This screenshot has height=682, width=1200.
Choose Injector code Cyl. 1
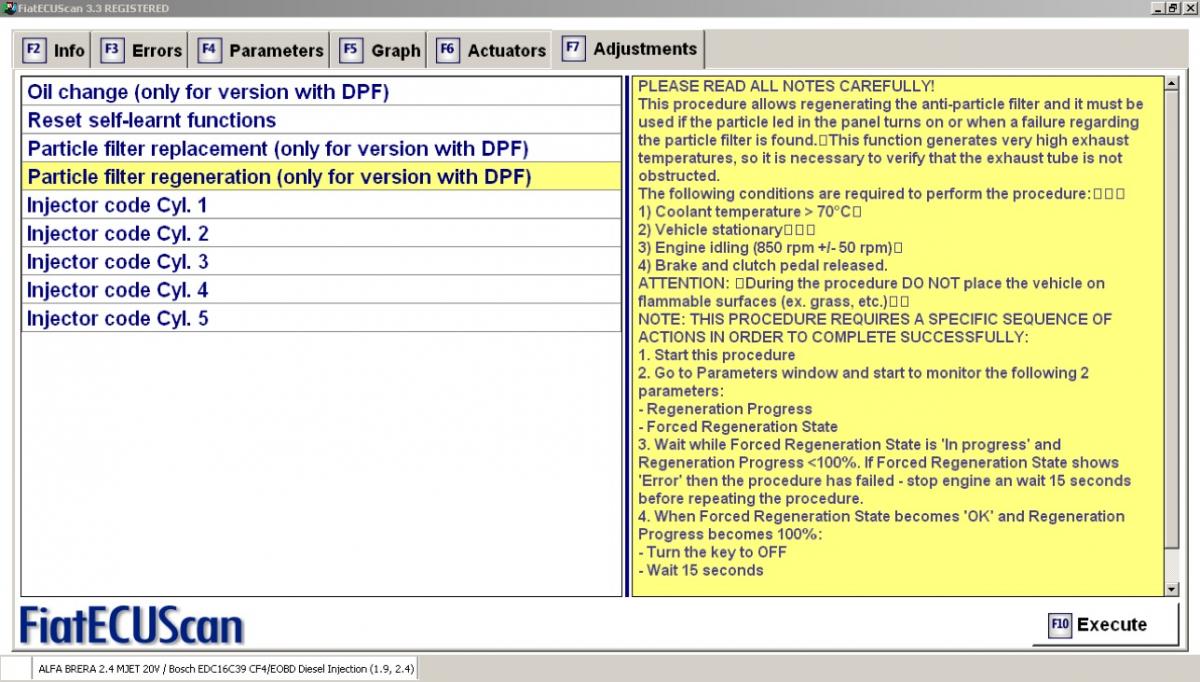coord(321,205)
